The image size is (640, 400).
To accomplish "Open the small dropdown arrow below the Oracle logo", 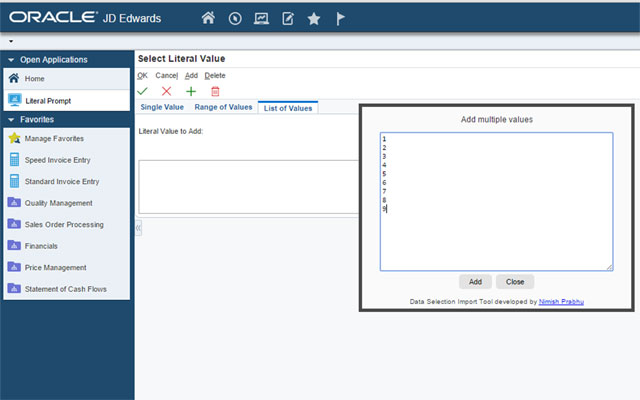I will click(x=9, y=41).
